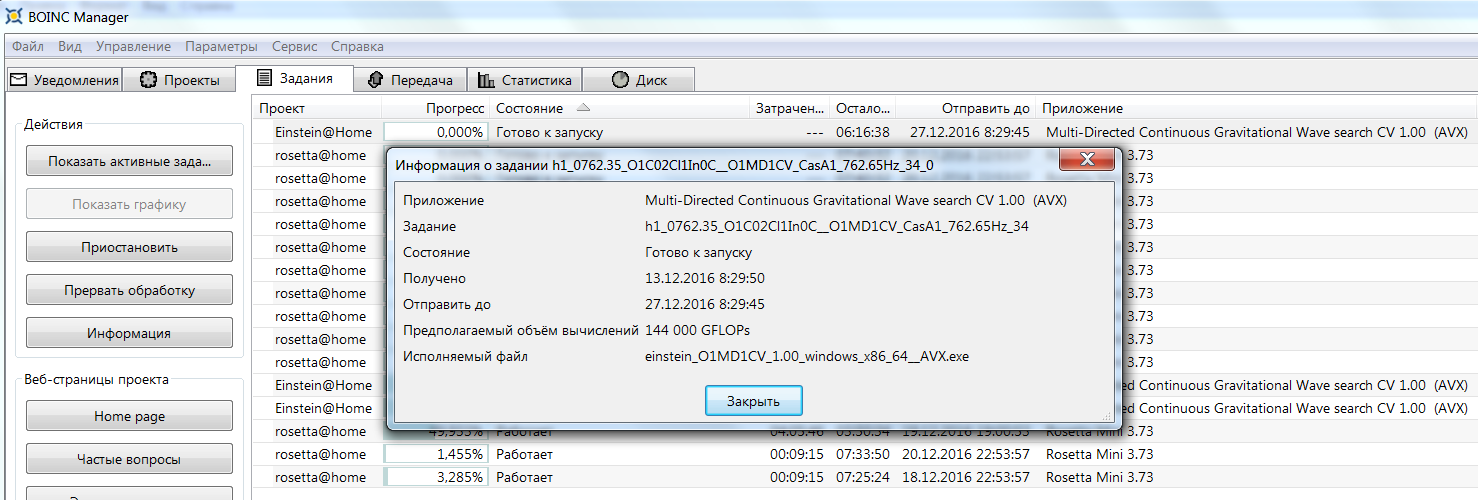The width and height of the screenshot is (1478, 500).
Task: Click the disk icon on Диск tab
Action: (x=620, y=80)
